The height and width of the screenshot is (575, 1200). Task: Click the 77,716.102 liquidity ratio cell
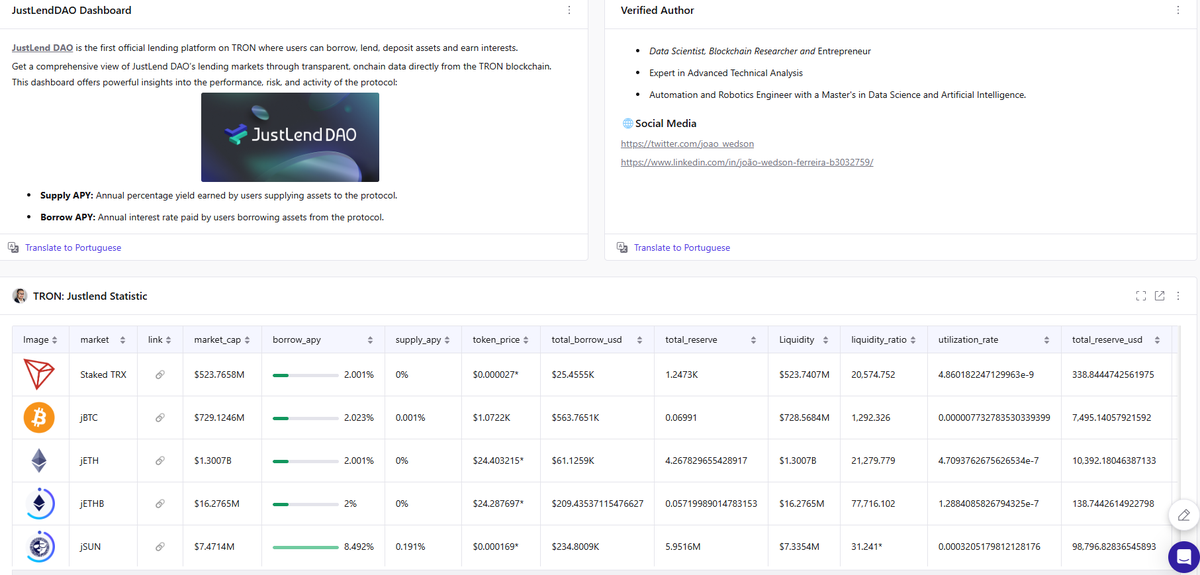tap(884, 504)
